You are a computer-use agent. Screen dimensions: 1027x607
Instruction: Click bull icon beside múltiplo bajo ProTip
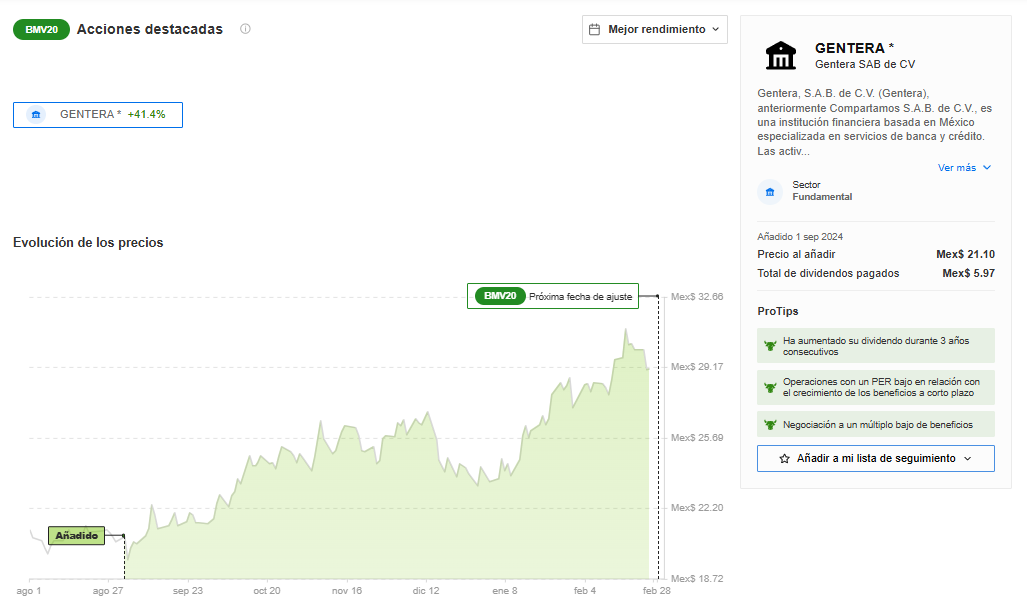point(770,424)
